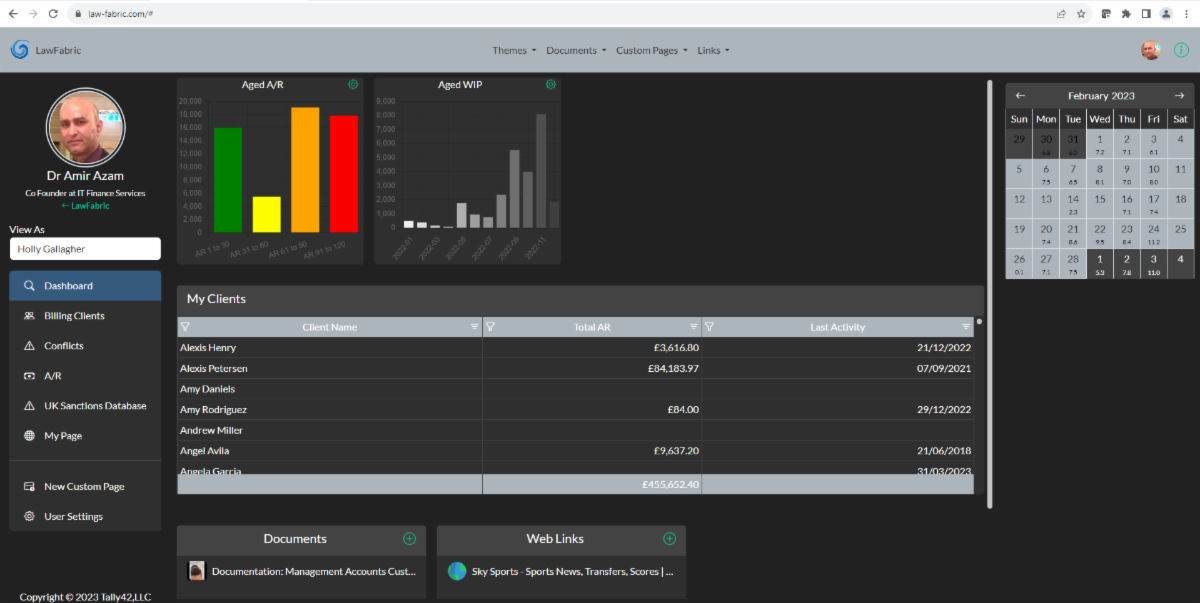Open the Themes dropdown menu

(514, 50)
